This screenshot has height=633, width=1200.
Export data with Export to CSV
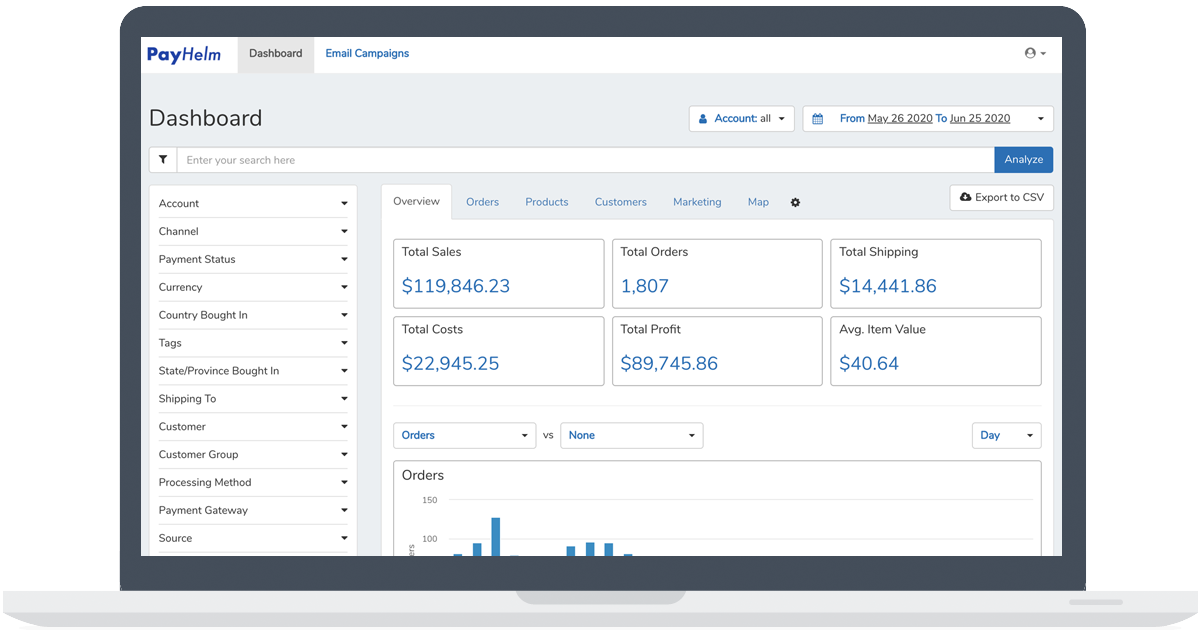[x=1001, y=198]
